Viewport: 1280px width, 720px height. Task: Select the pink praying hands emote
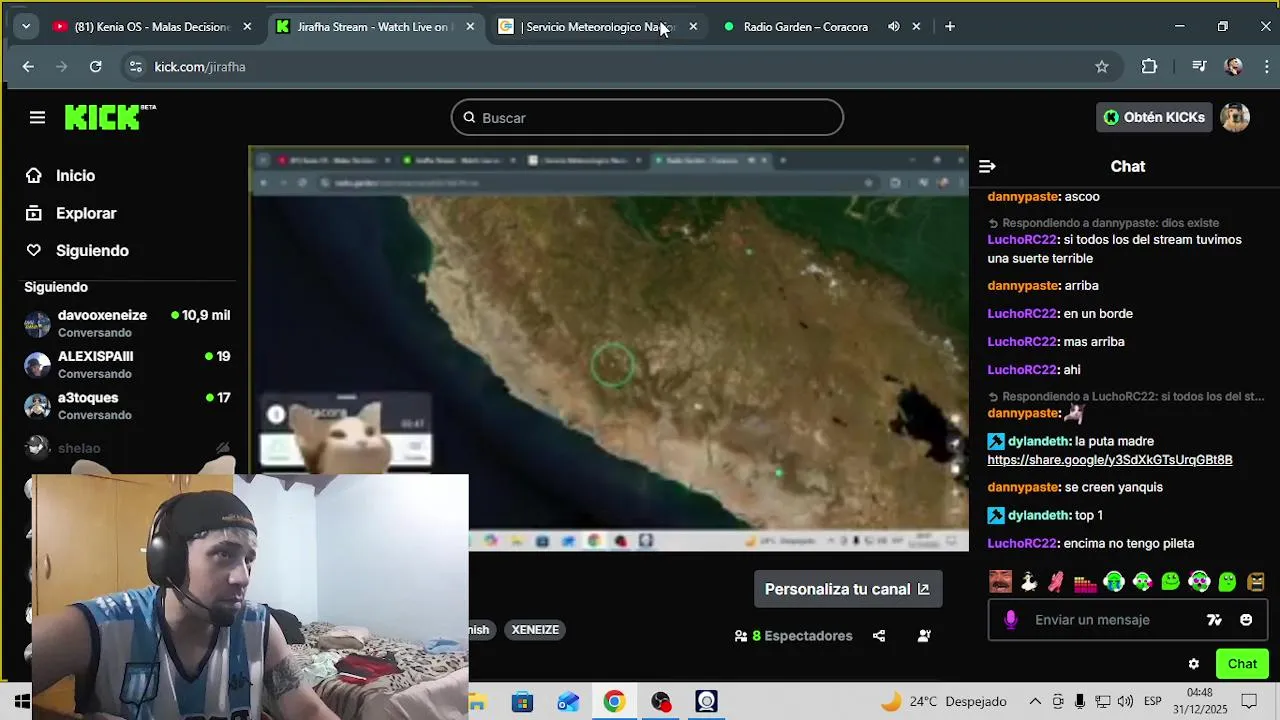[1056, 581]
